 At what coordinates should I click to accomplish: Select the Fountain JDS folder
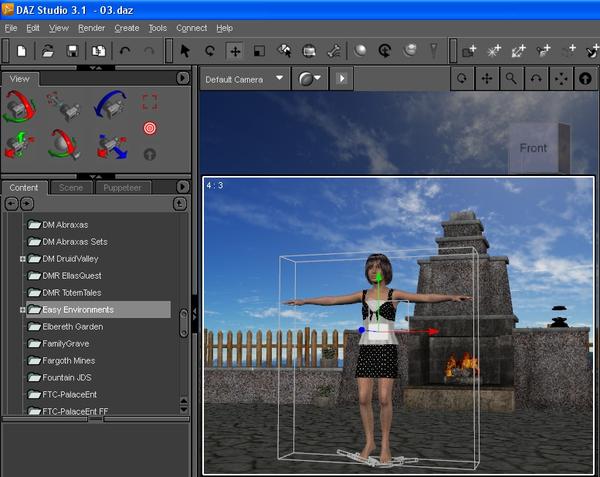point(60,378)
